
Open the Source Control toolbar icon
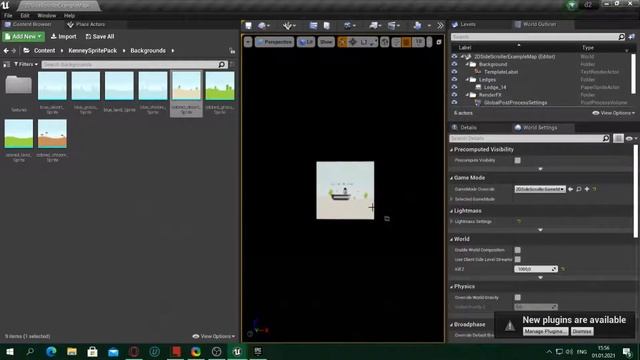(262, 26)
